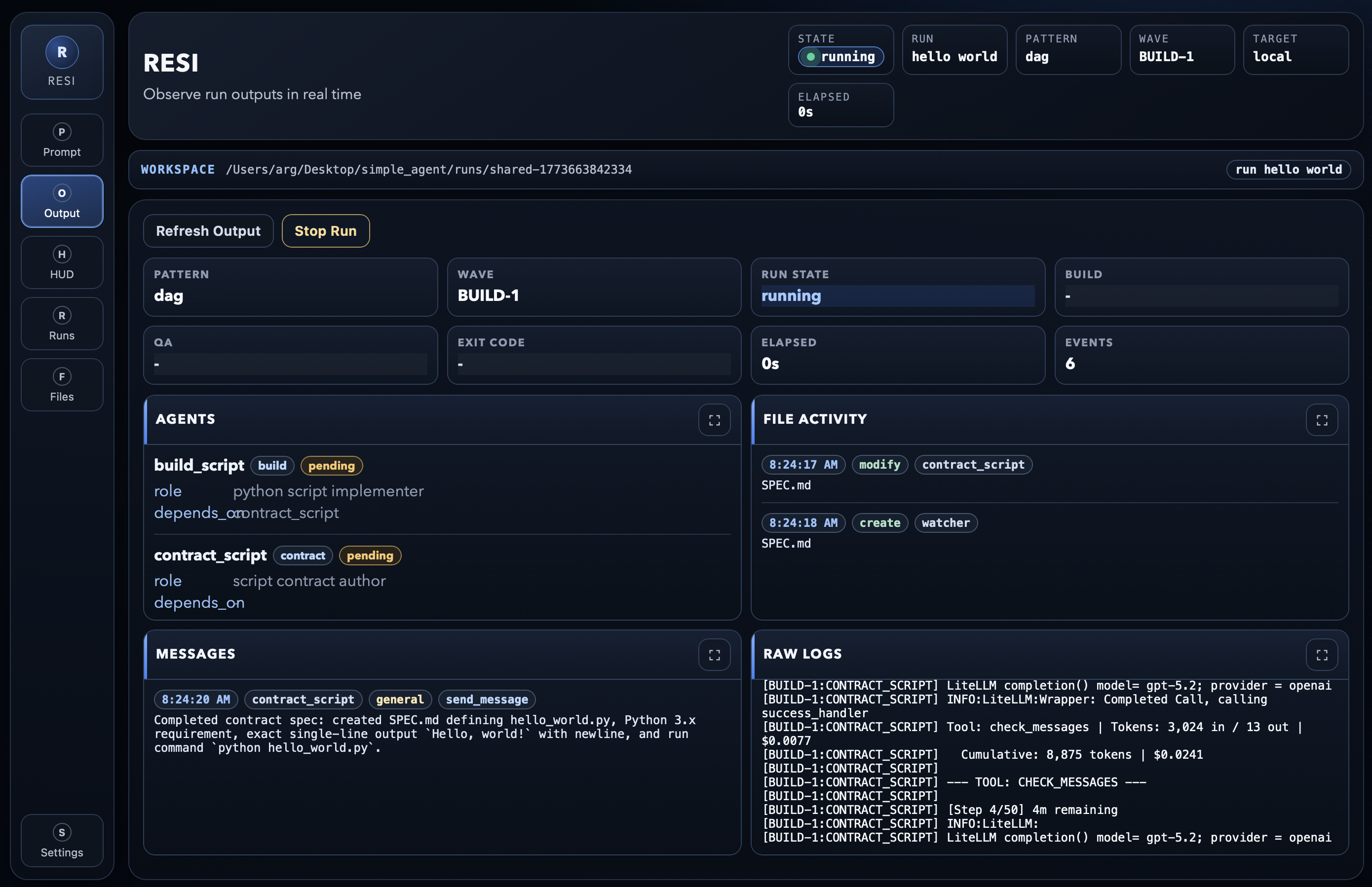Viewport: 1372px width, 887px height.
Task: Open the Files panel from the sidebar
Action: tap(62, 384)
